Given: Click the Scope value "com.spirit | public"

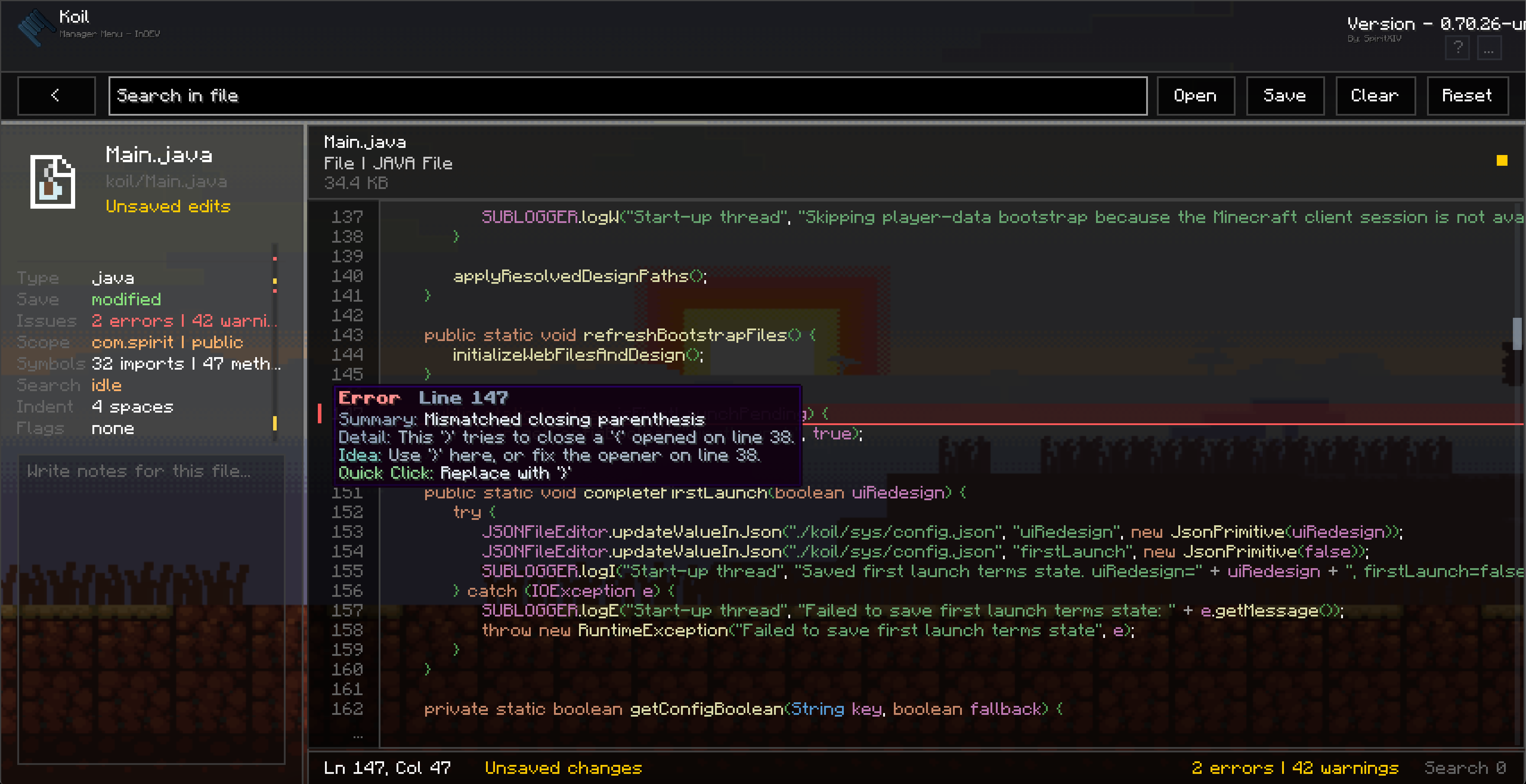Looking at the screenshot, I should [167, 342].
